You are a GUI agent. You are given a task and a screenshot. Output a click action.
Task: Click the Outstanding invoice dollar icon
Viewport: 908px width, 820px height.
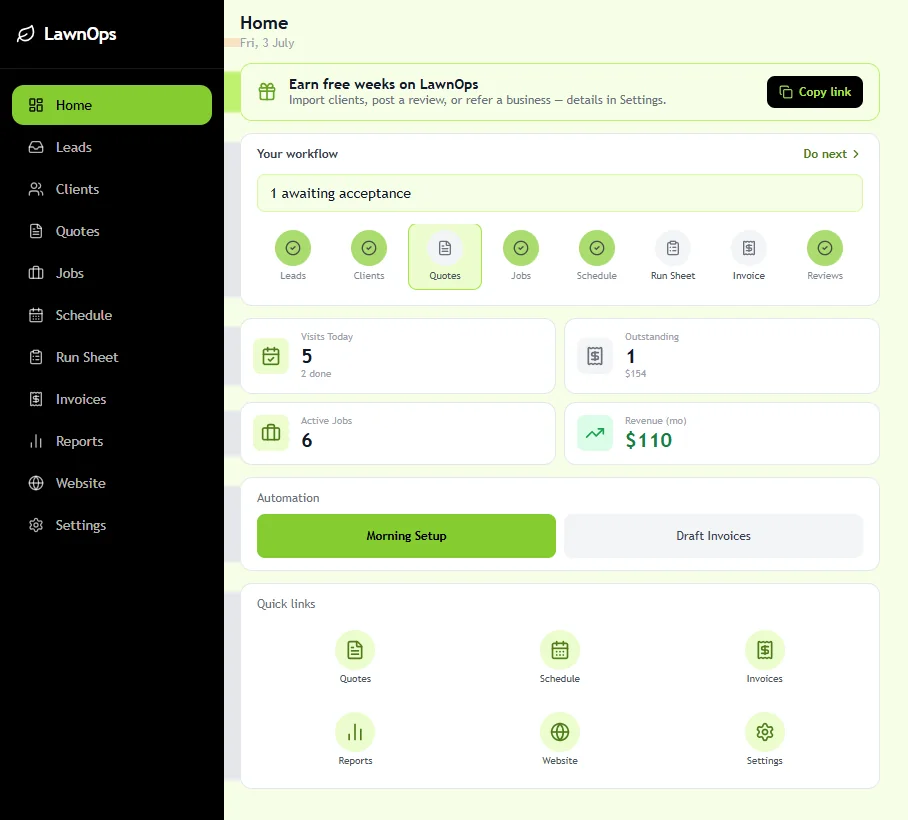click(595, 356)
